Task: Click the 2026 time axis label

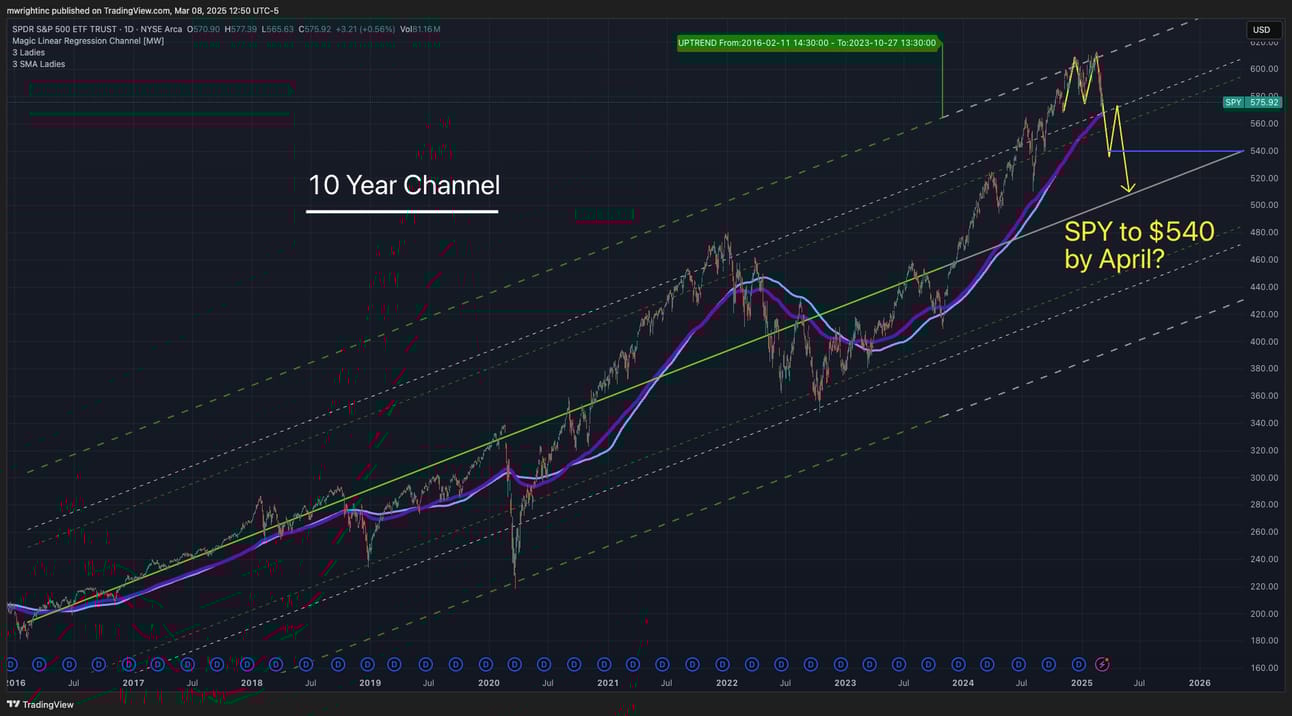Action: [x=1200, y=683]
